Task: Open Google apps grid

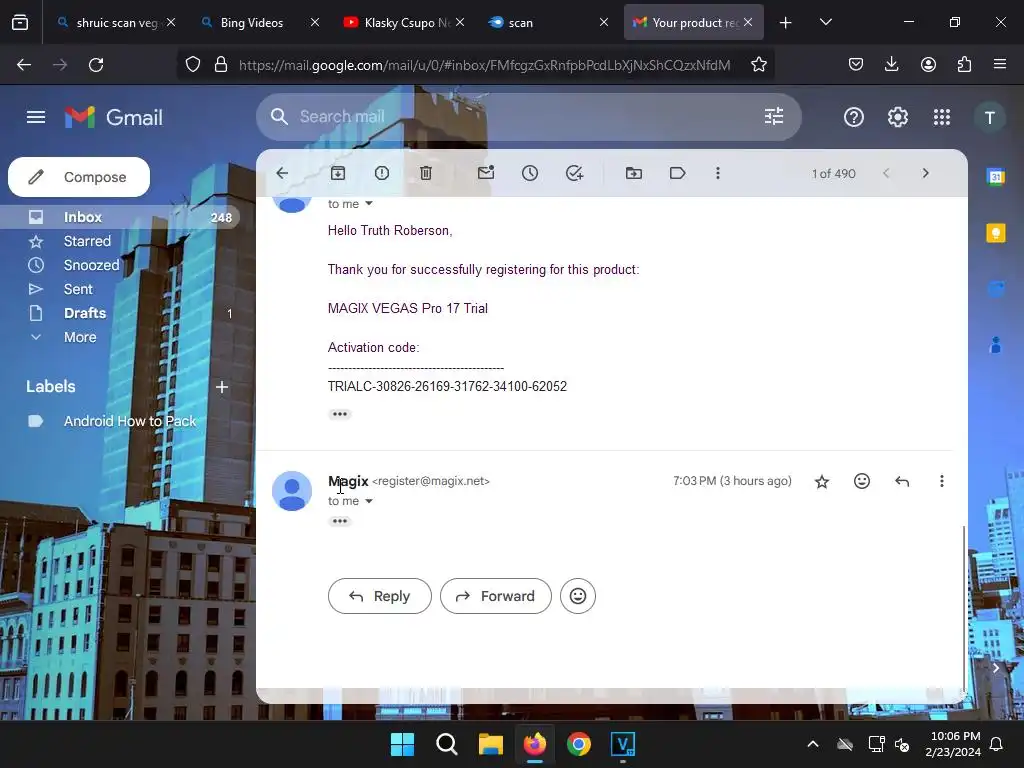Action: point(942,118)
